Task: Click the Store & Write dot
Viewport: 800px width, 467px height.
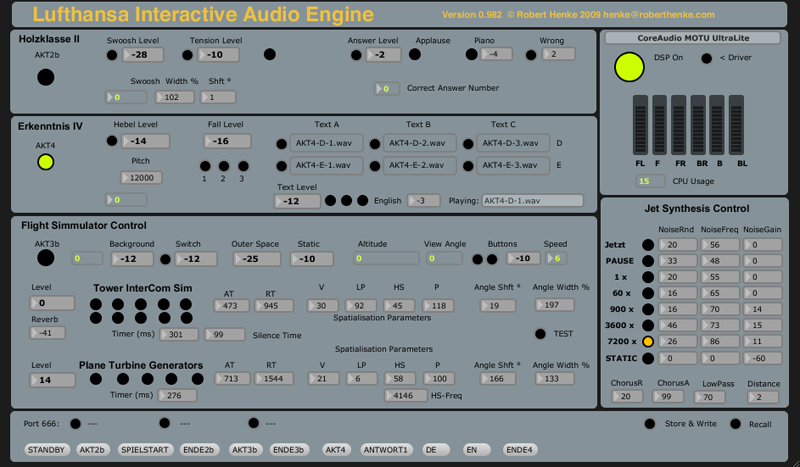Action: (x=650, y=424)
